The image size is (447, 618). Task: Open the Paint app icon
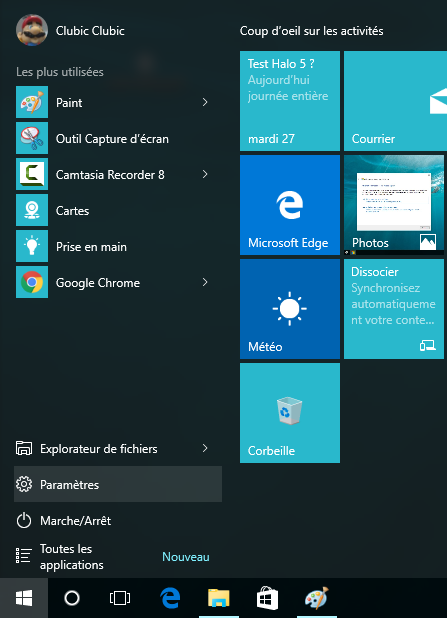coord(32,102)
